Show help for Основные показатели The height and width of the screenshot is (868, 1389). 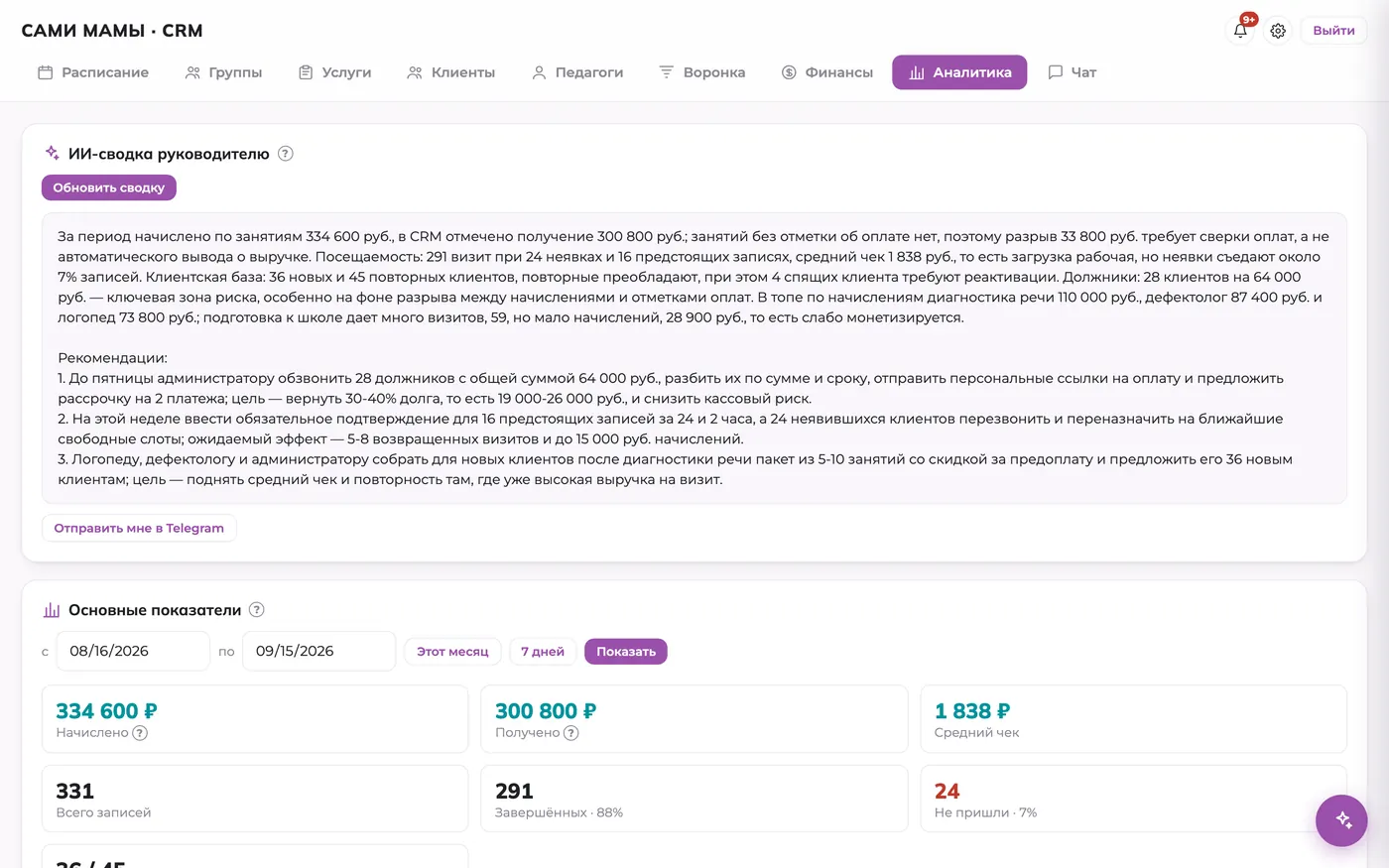[x=257, y=610]
